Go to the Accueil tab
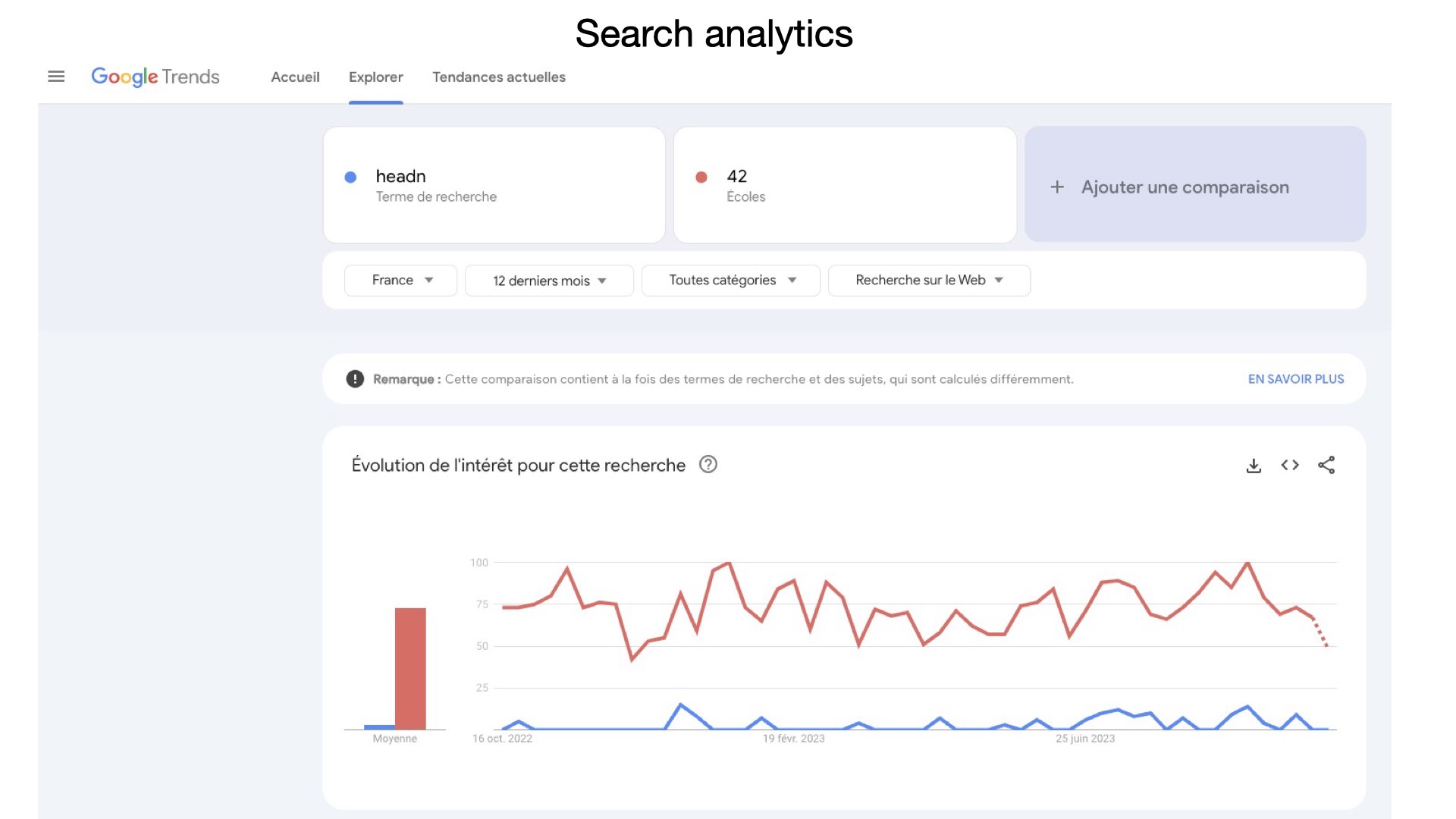This screenshot has width=1456, height=819. tap(295, 77)
